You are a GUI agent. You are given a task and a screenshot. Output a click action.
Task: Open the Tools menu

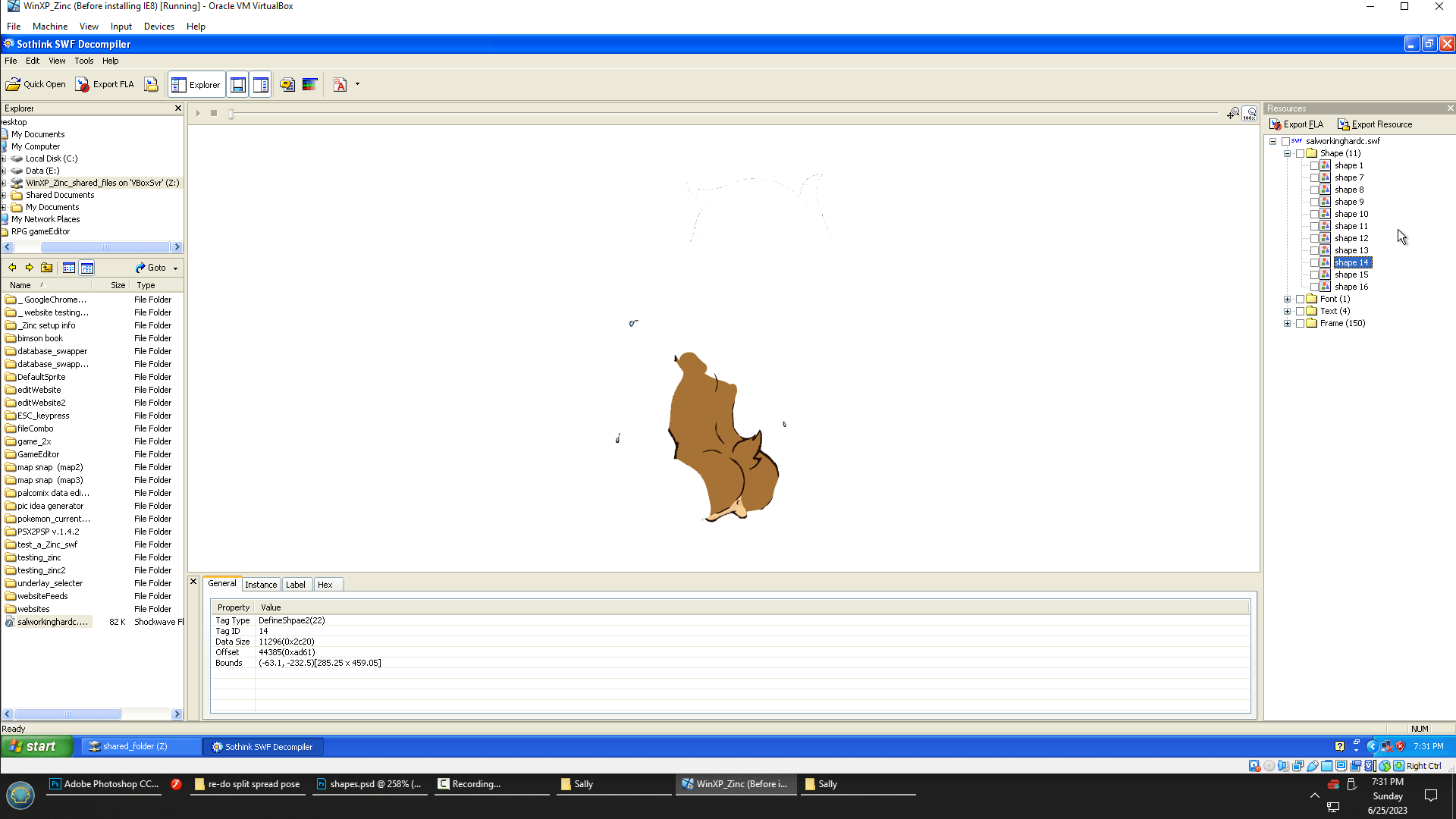tap(83, 61)
